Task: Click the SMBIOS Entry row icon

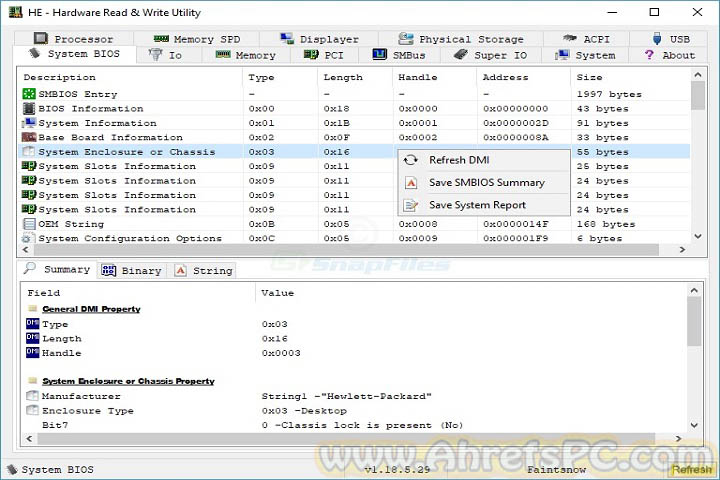Action: tap(29, 94)
